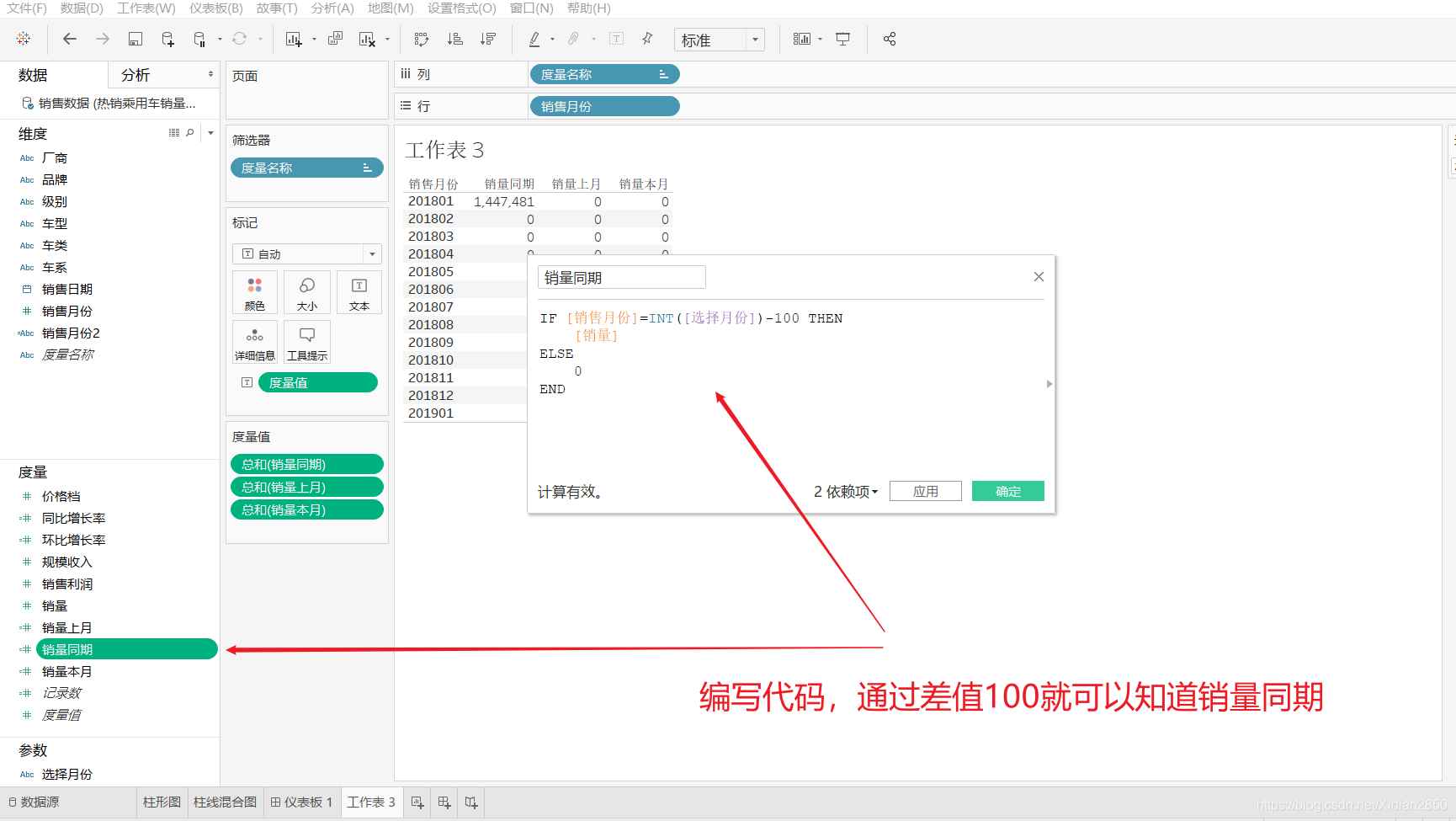Open the 工作表(W) menu
1456x821 pixels.
pyautogui.click(x=146, y=8)
